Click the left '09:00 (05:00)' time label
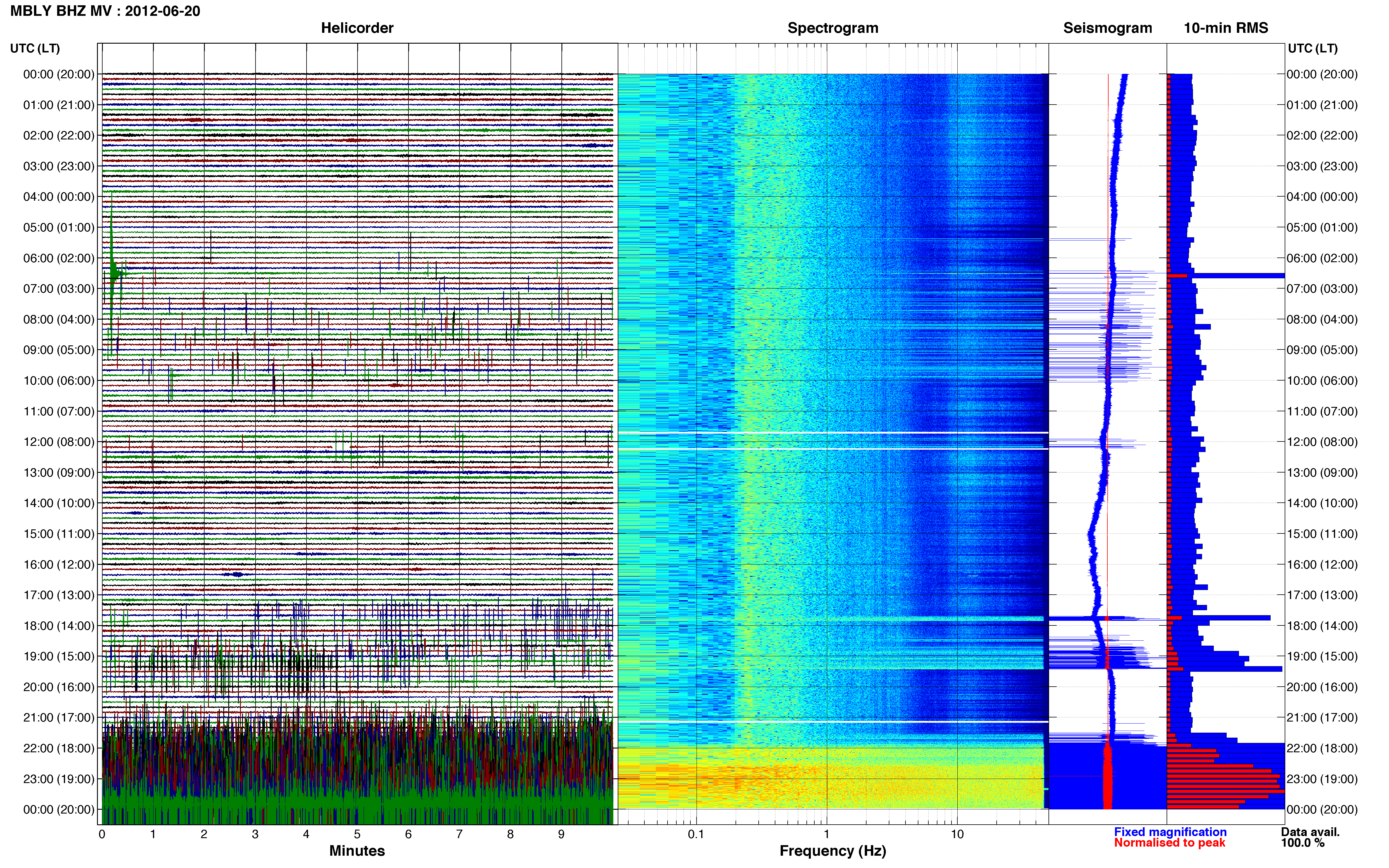 (x=59, y=350)
